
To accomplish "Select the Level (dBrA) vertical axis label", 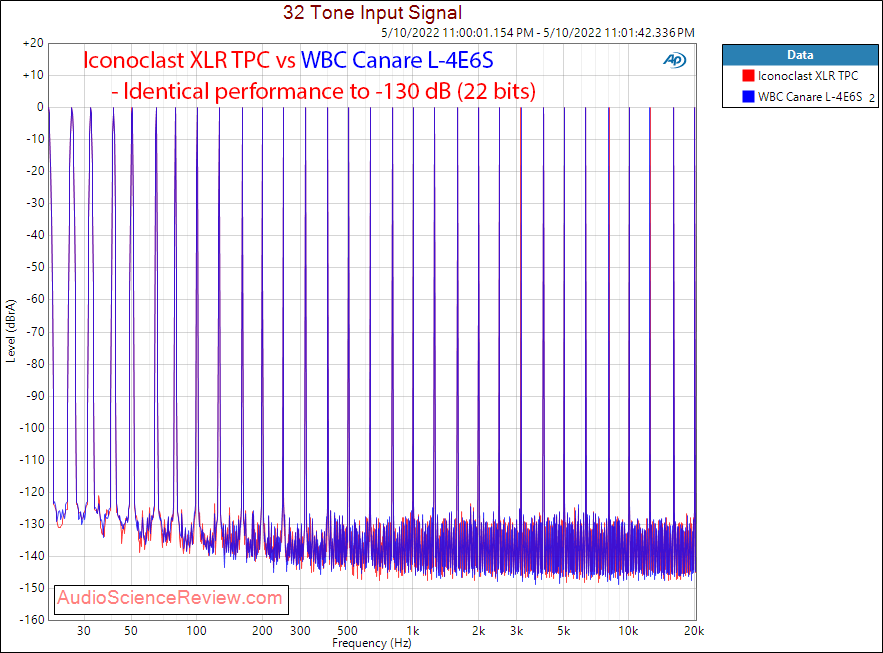I will [x=11, y=331].
